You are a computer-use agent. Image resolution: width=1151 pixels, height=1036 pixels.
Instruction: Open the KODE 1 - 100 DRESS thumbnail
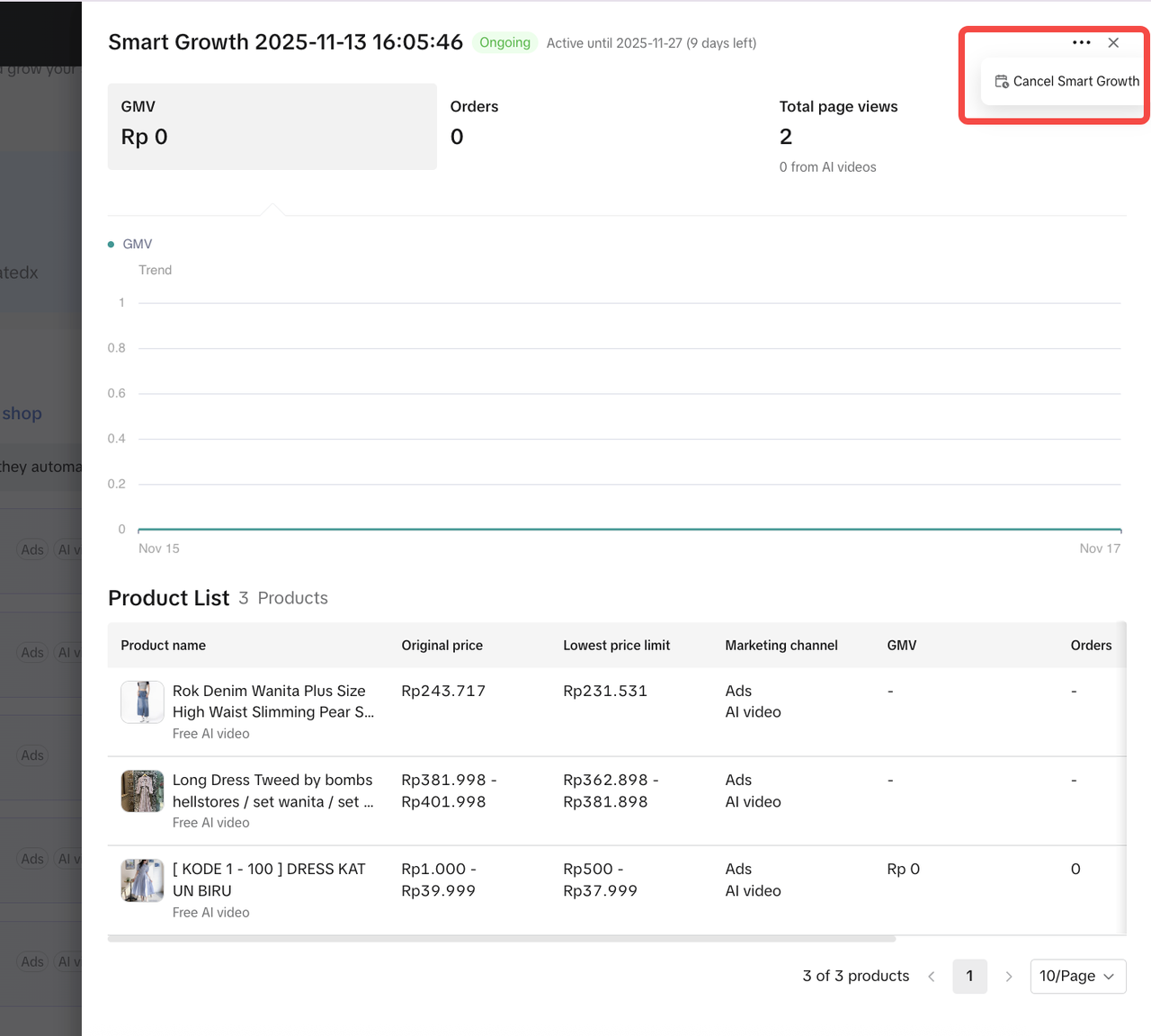click(142, 880)
